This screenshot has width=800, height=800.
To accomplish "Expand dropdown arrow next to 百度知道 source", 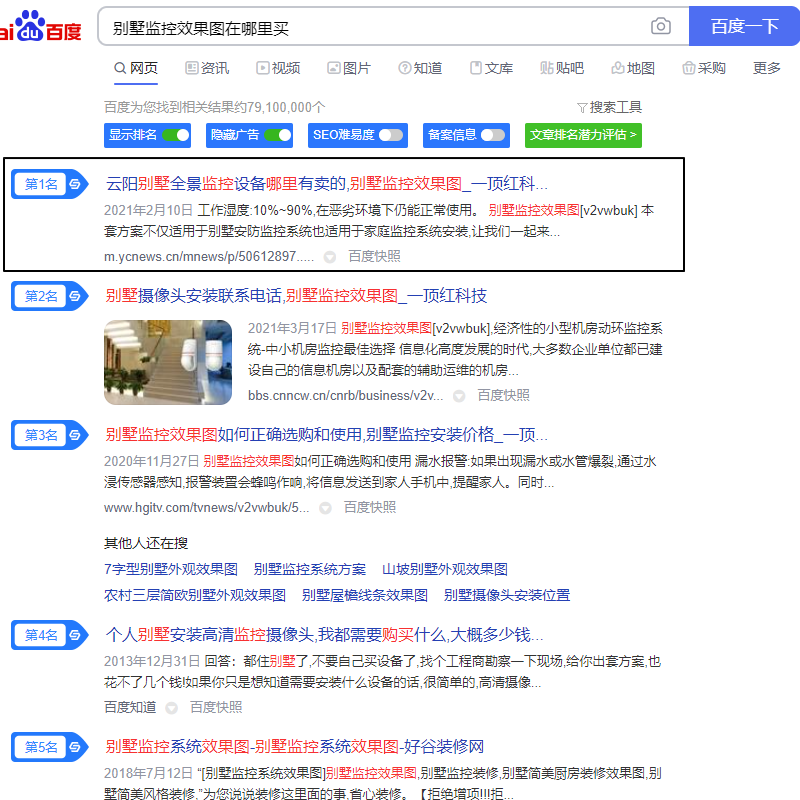I will [x=171, y=708].
